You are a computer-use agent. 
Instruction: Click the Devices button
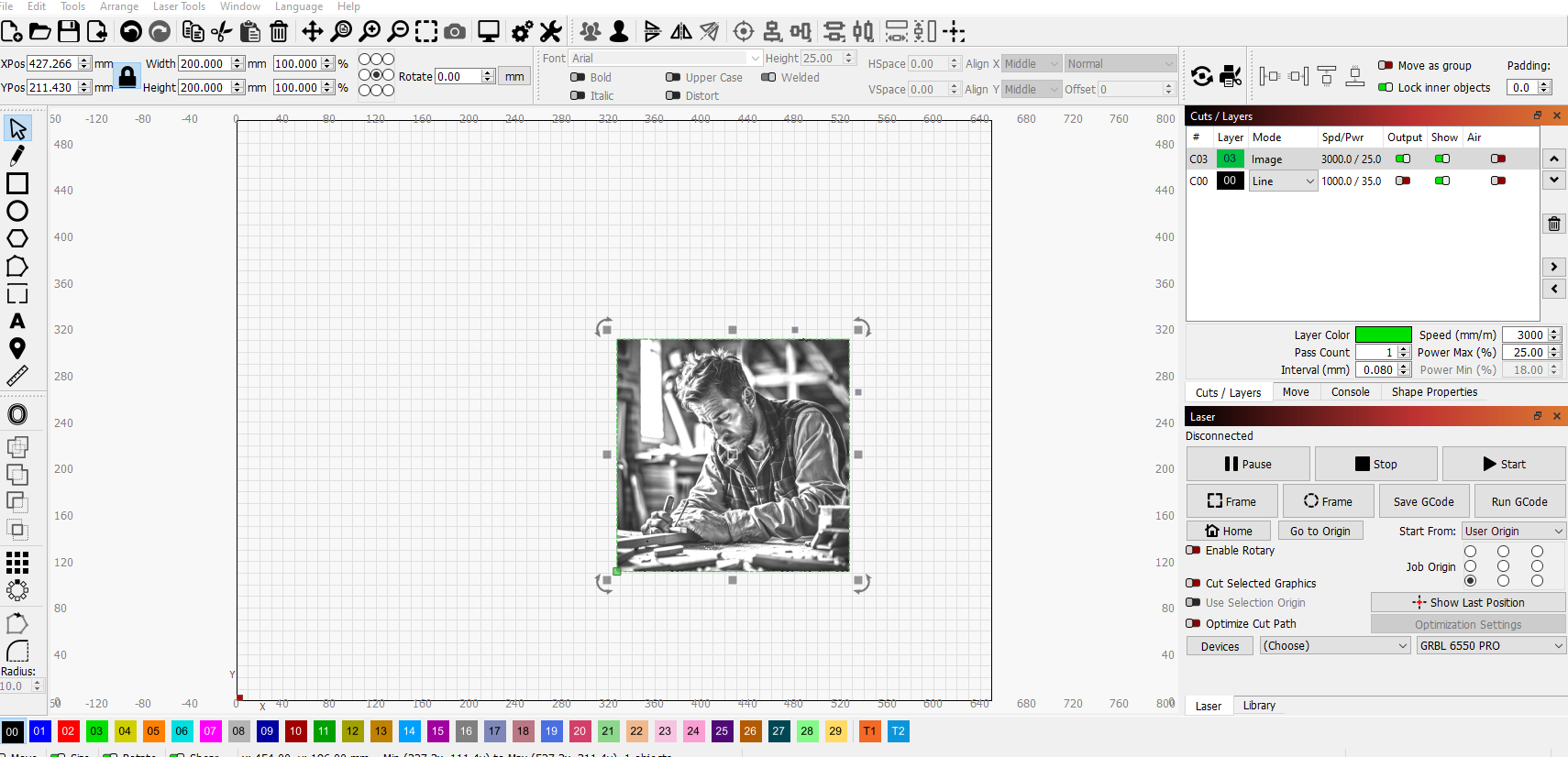tap(1220, 646)
